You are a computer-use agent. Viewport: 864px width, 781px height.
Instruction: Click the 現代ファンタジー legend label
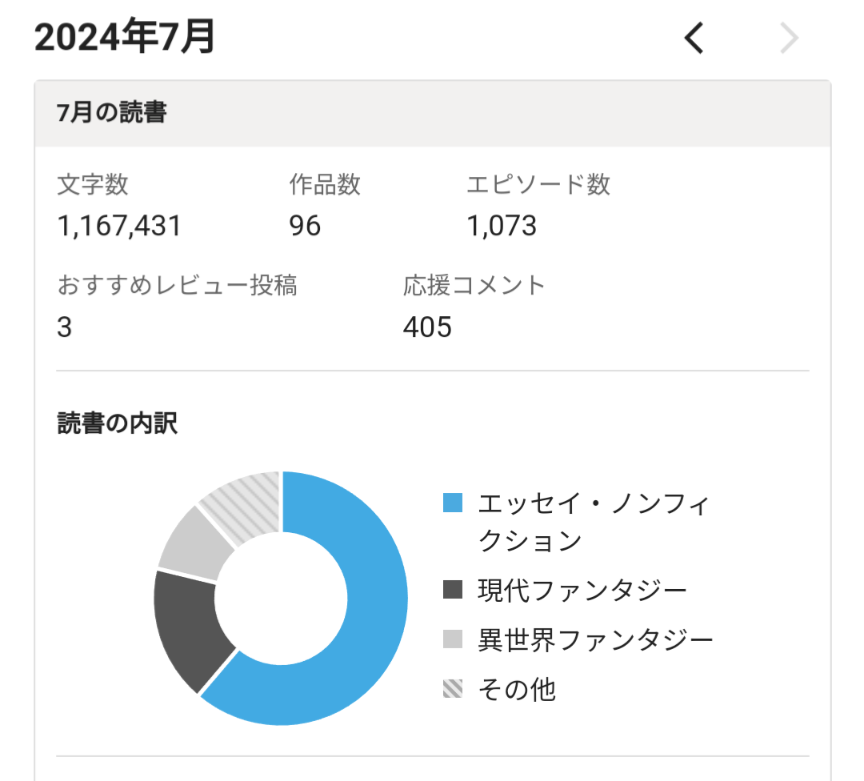pyautogui.click(x=583, y=591)
